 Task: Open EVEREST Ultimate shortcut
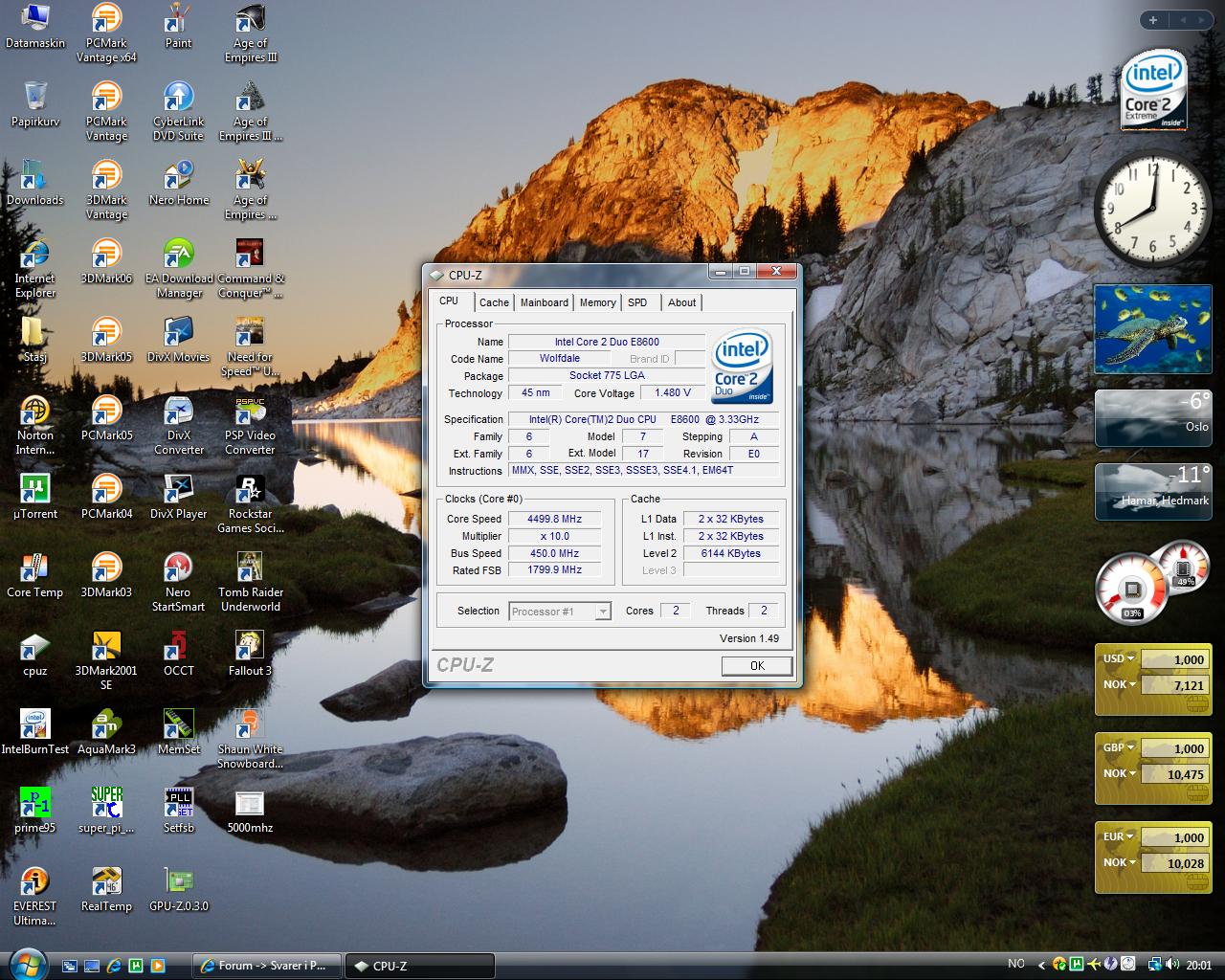click(x=35, y=897)
